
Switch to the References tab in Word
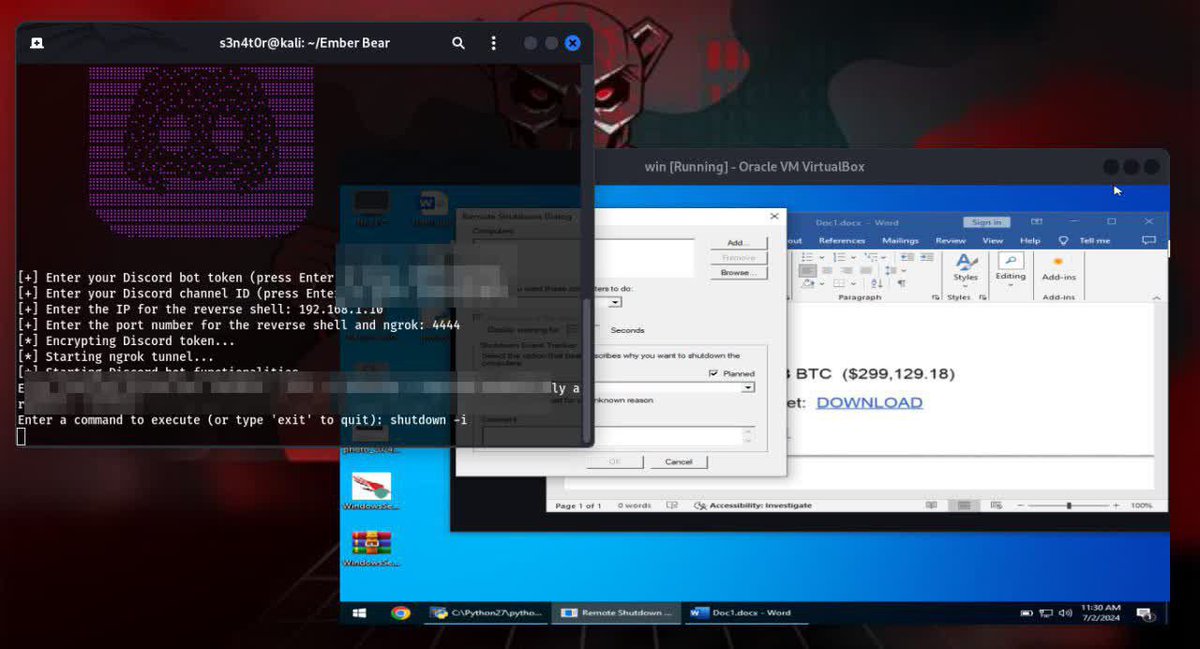[x=842, y=241]
